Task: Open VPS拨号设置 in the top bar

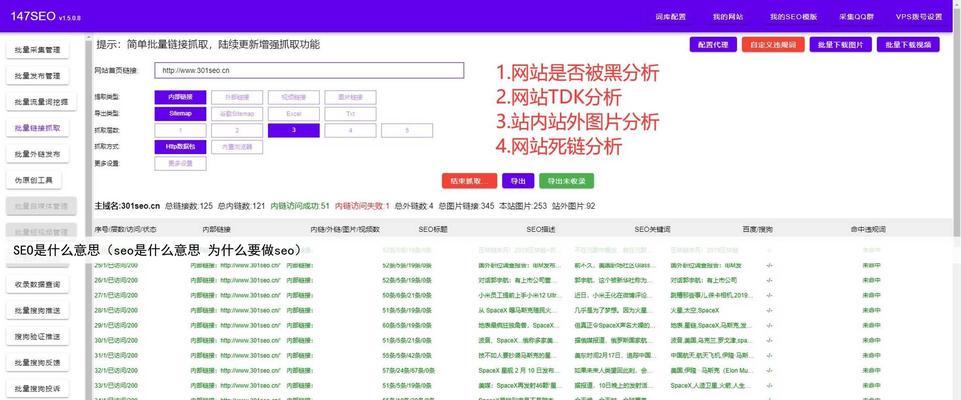Action: (x=918, y=17)
